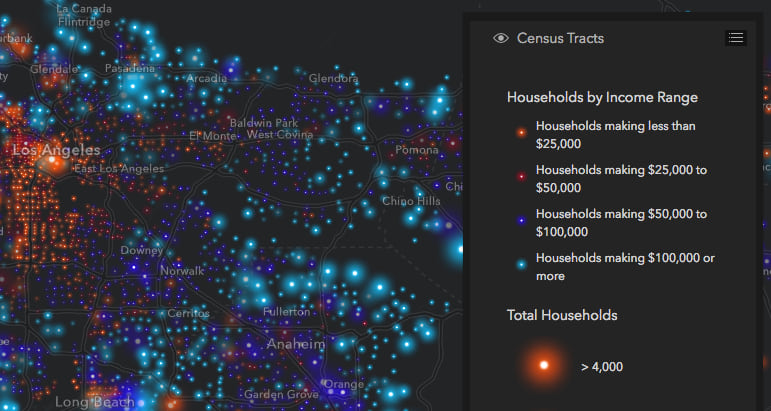
Task: Select the Census Tracts layer title
Action: (x=560, y=38)
